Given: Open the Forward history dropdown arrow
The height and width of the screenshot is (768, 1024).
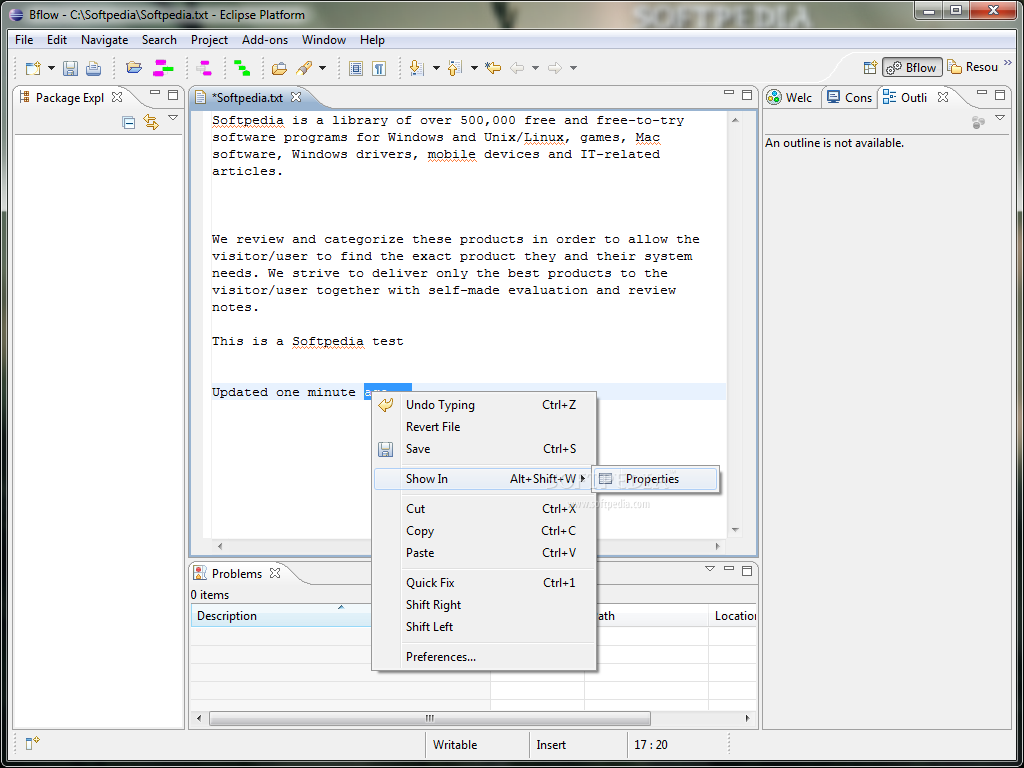Looking at the screenshot, I should click(573, 68).
